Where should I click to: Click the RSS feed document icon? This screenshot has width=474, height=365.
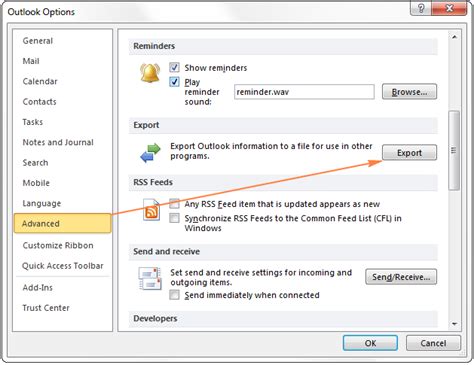coord(151,210)
